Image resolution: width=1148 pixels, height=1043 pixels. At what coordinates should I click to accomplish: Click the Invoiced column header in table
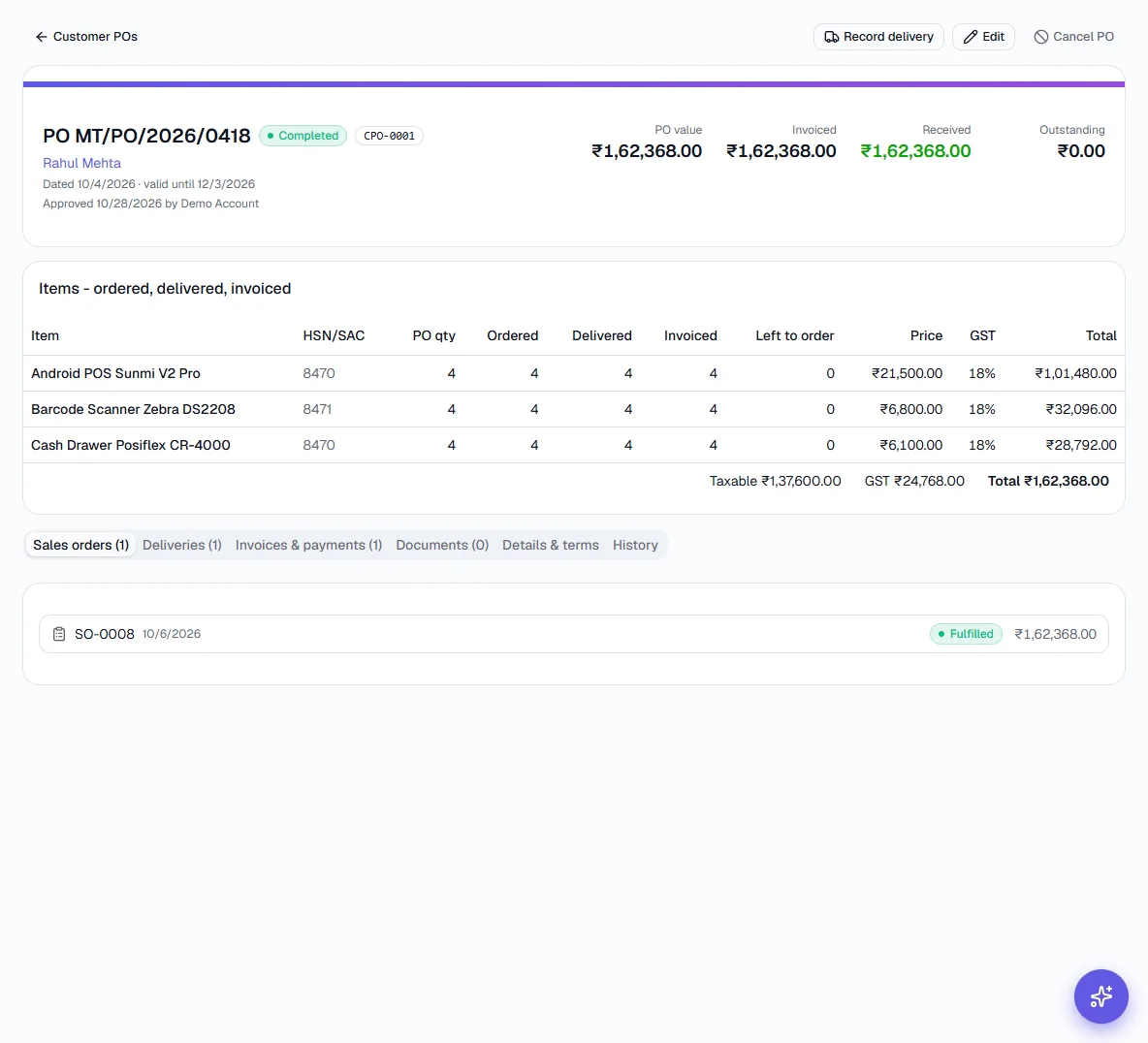[690, 335]
